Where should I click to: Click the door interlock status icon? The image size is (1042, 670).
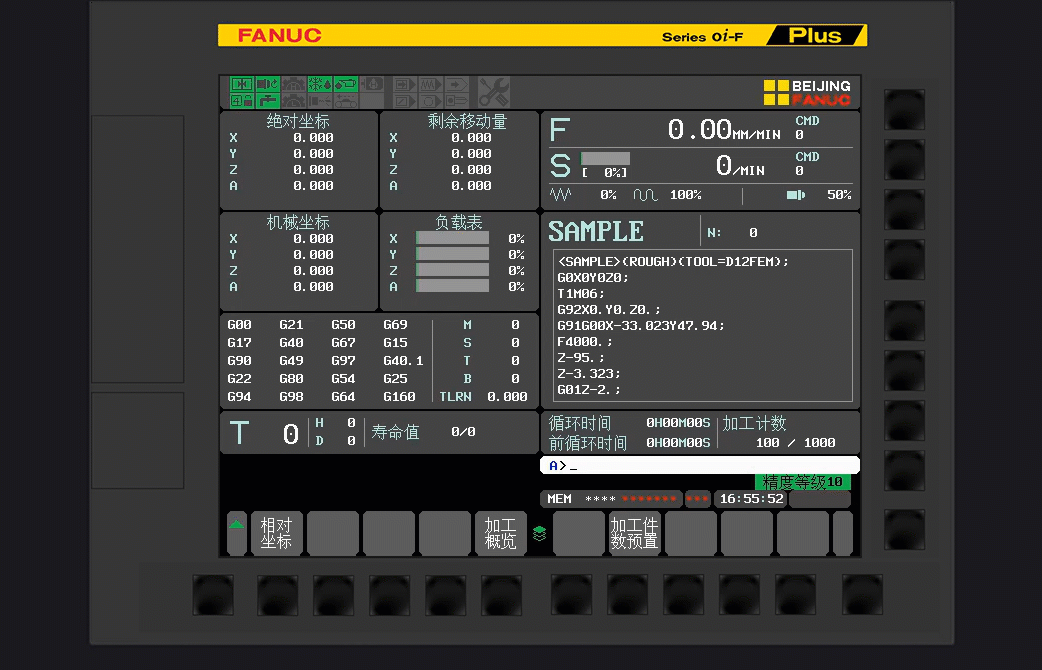coord(242,84)
